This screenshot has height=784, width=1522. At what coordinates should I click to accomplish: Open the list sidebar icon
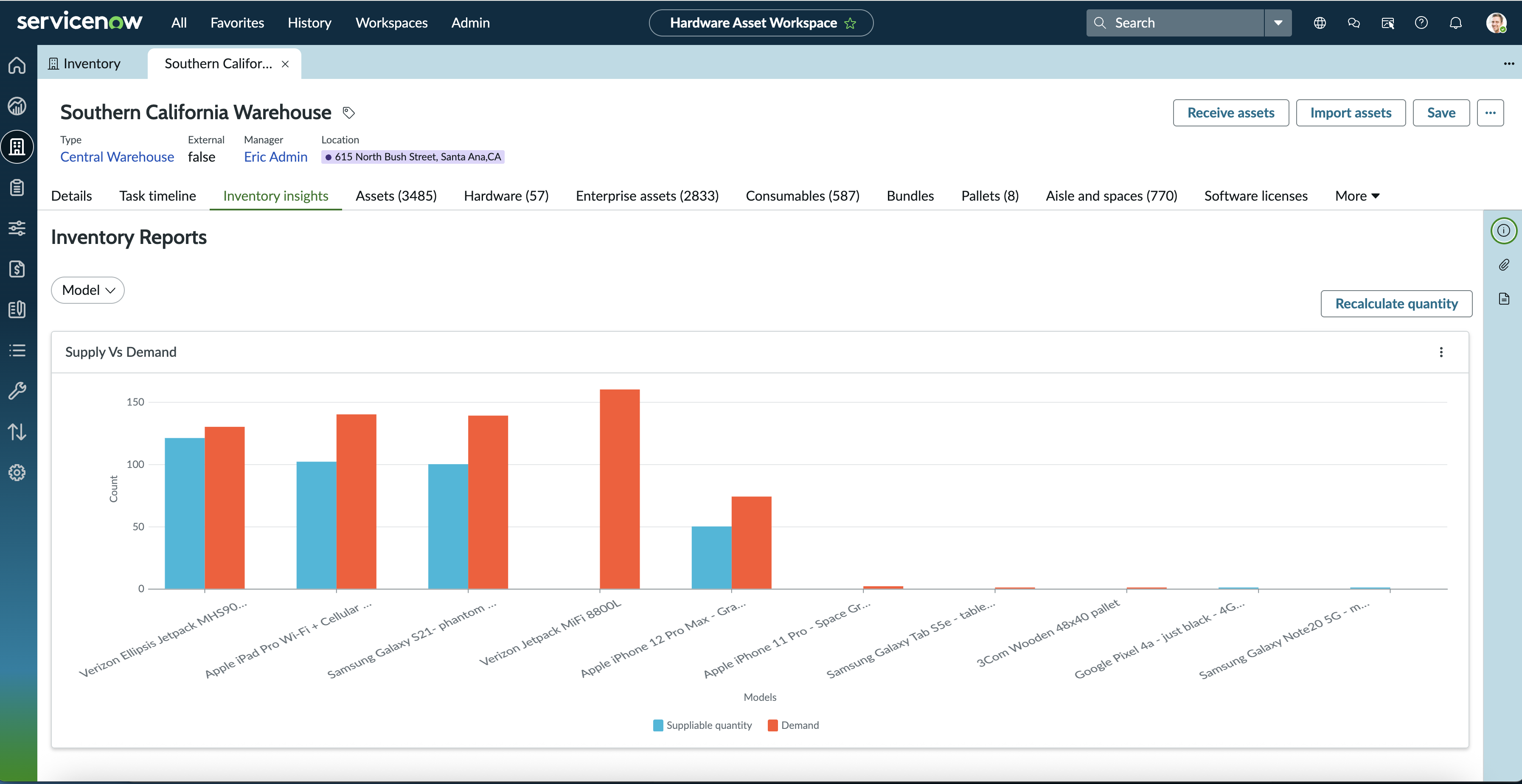17,350
